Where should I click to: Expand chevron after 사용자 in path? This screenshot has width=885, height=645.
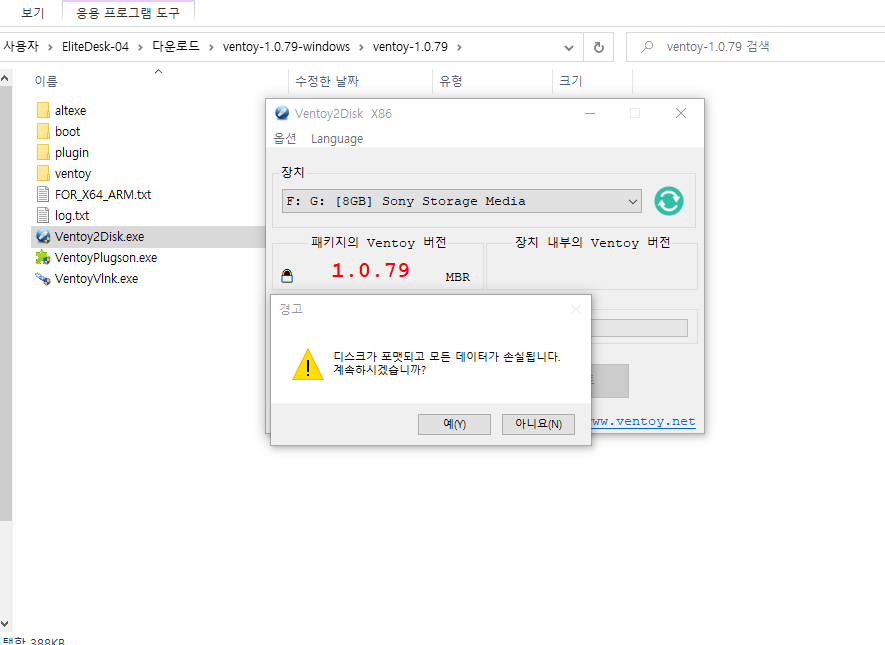pos(50,47)
